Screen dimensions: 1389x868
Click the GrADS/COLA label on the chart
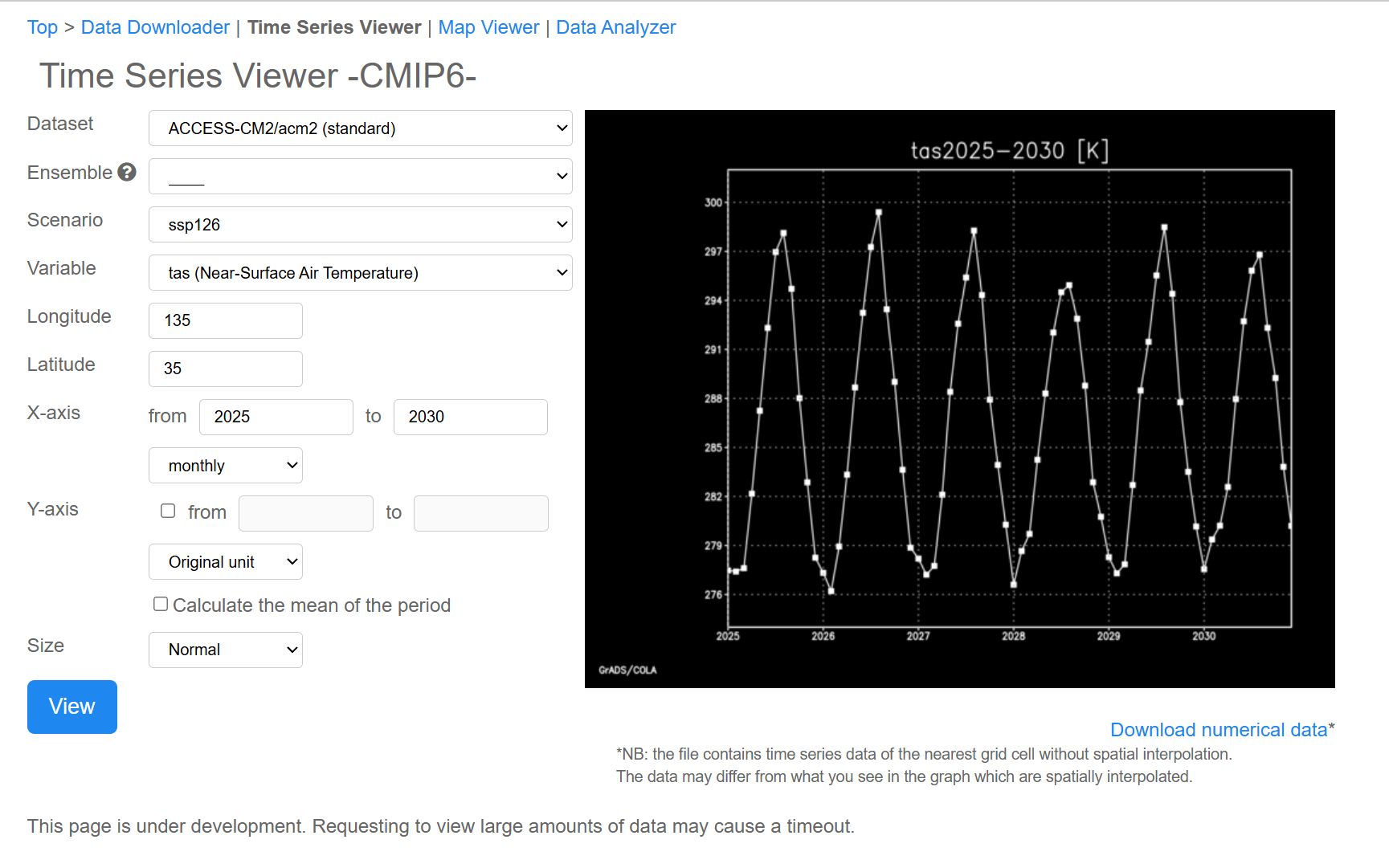click(x=627, y=670)
